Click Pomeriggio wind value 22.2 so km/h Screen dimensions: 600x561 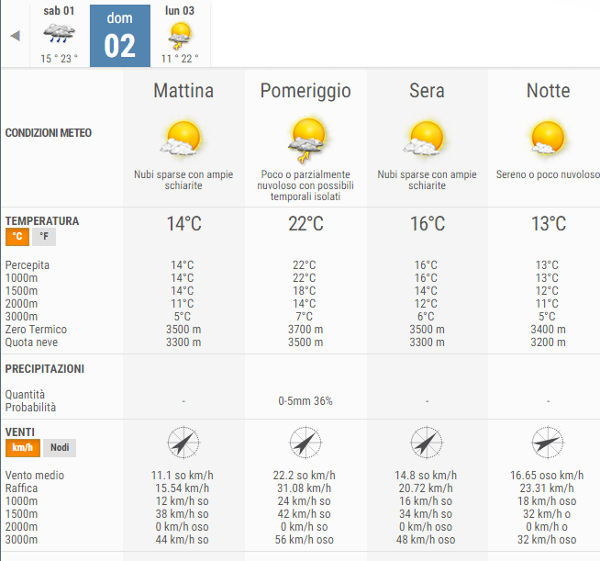click(x=304, y=475)
